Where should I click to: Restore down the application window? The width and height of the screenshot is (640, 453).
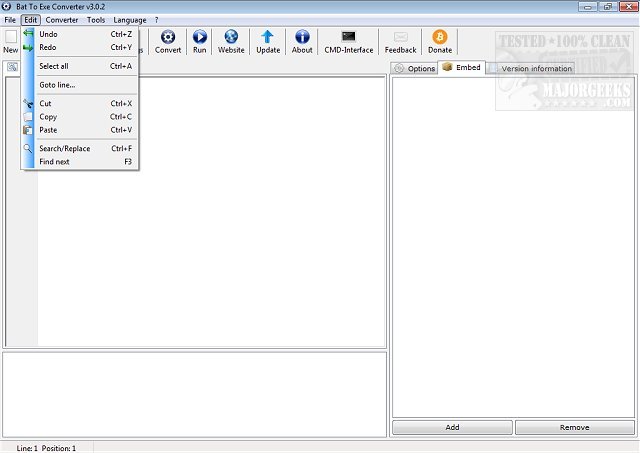608,7
